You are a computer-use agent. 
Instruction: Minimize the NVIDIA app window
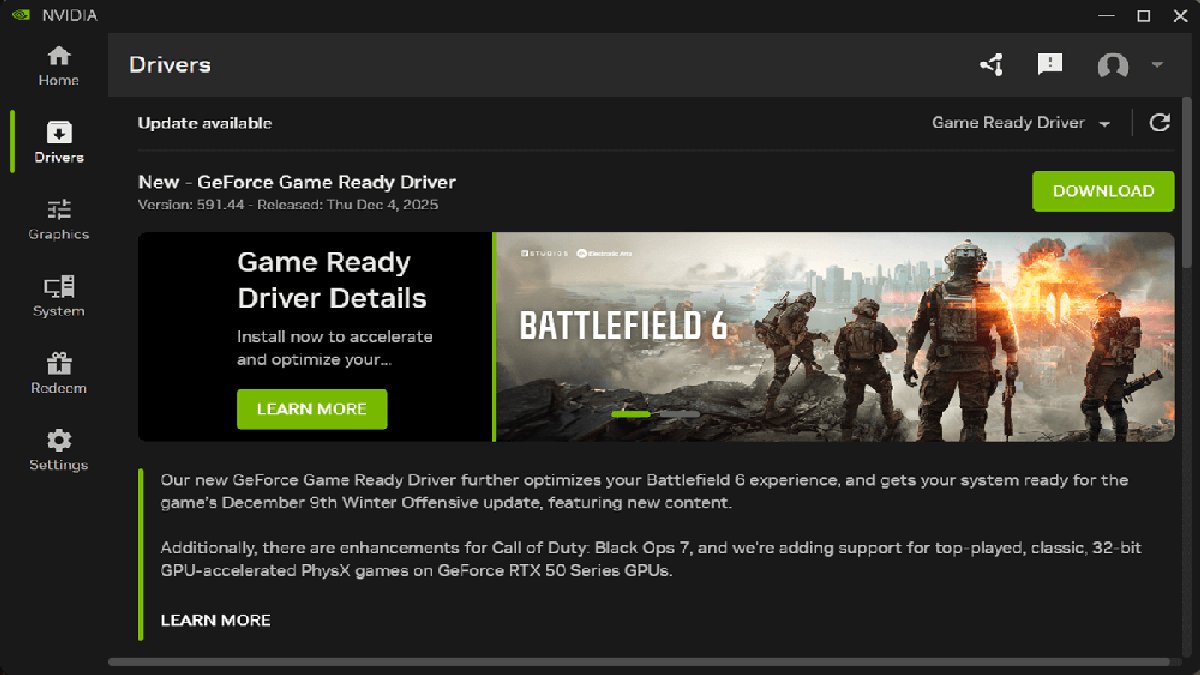1106,15
